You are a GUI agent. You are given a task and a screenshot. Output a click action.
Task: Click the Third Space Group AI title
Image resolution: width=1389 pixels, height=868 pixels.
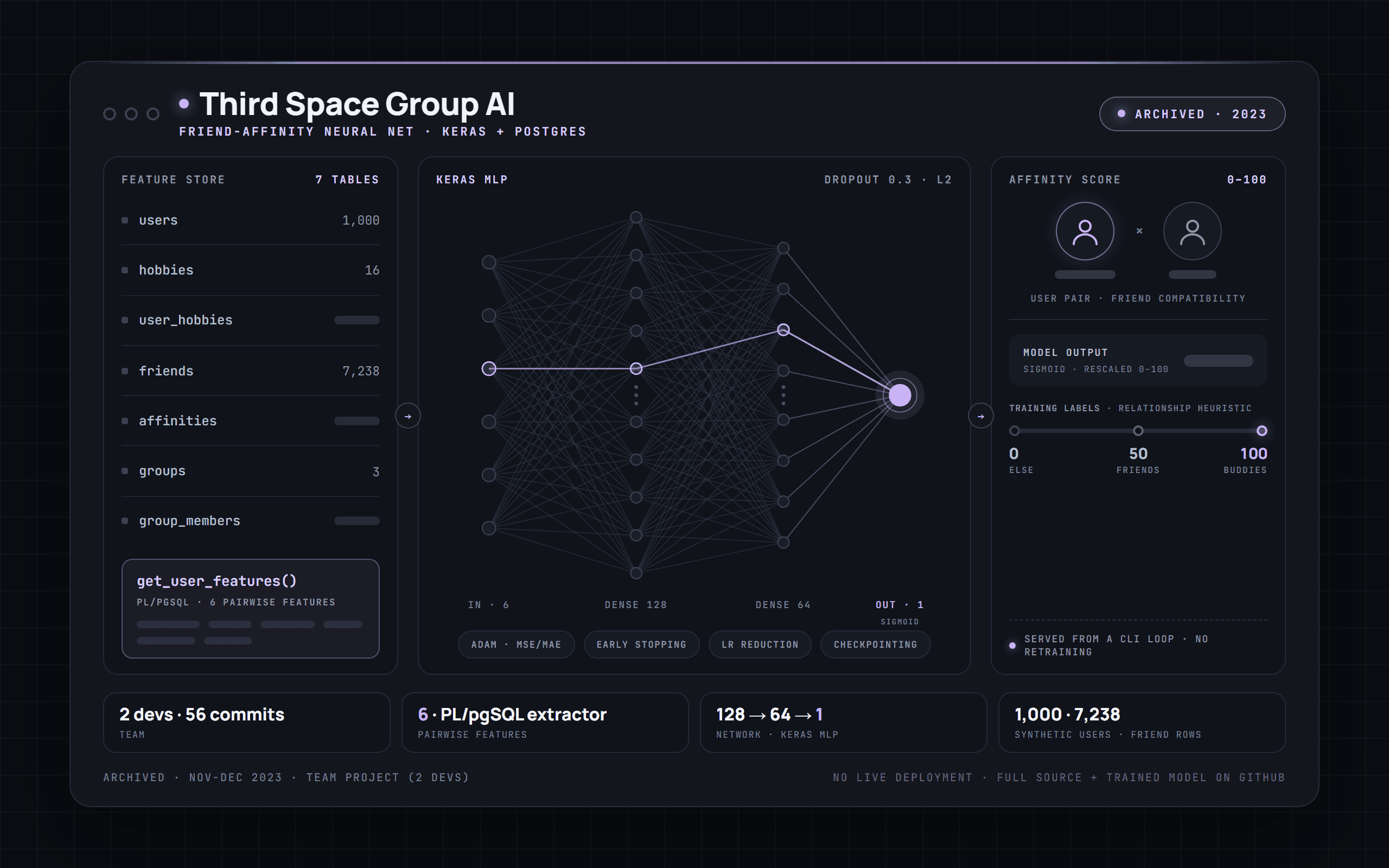(x=357, y=104)
